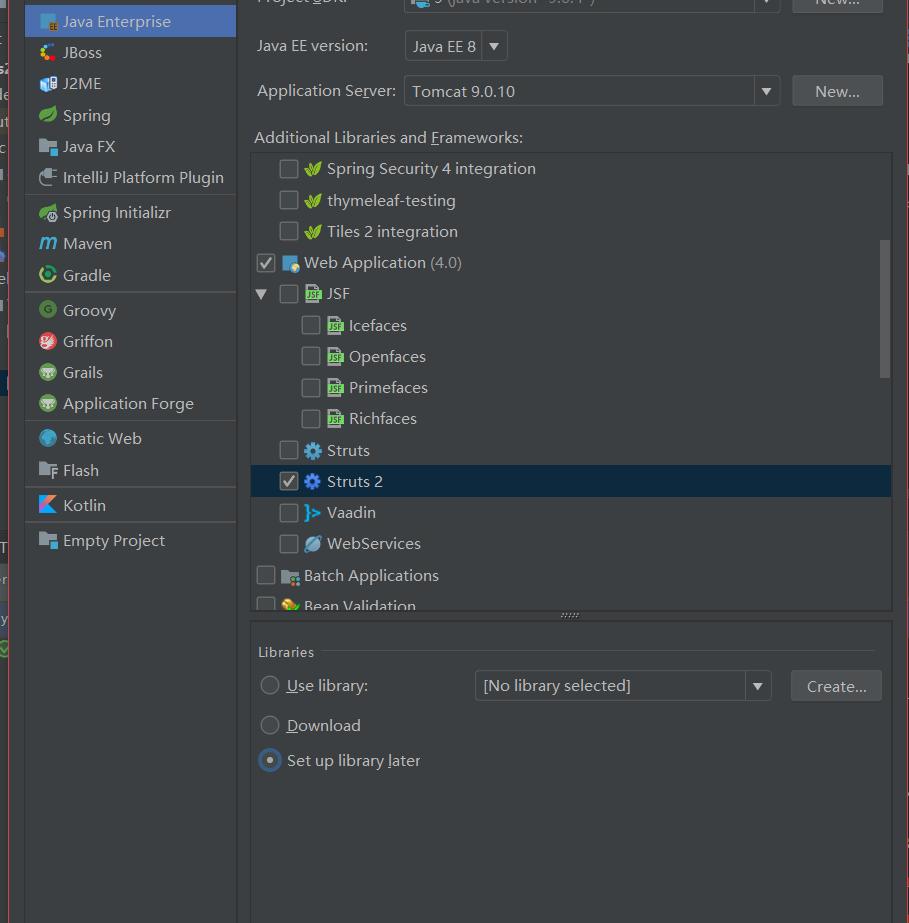Open the Project SDK dropdown arrow
Image resolution: width=909 pixels, height=923 pixels.
pos(767,3)
